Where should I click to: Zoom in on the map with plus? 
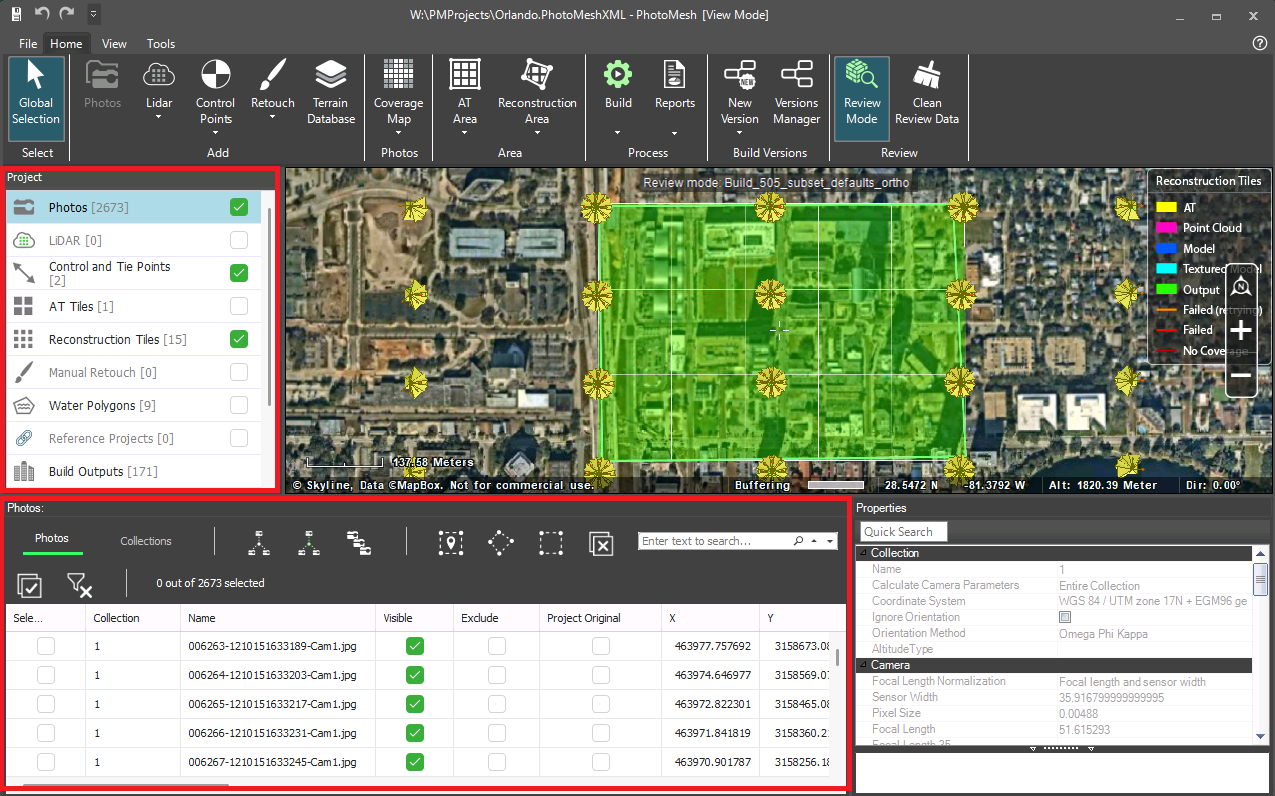point(1241,330)
